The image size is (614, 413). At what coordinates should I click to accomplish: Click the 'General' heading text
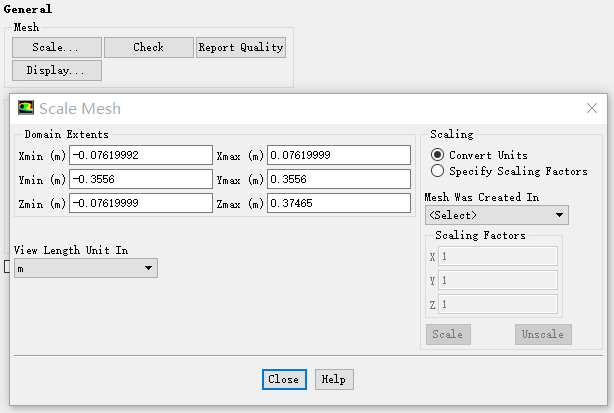[27, 9]
